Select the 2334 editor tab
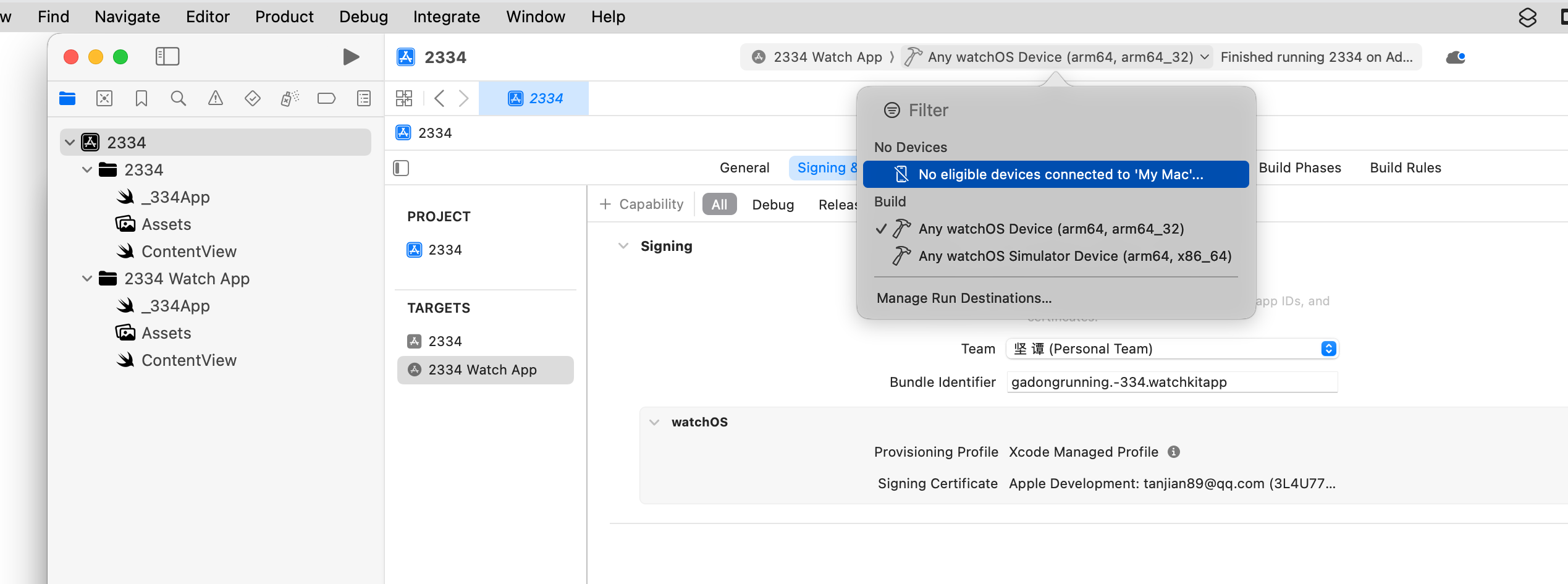Viewport: 1568px width, 584px height. point(534,98)
